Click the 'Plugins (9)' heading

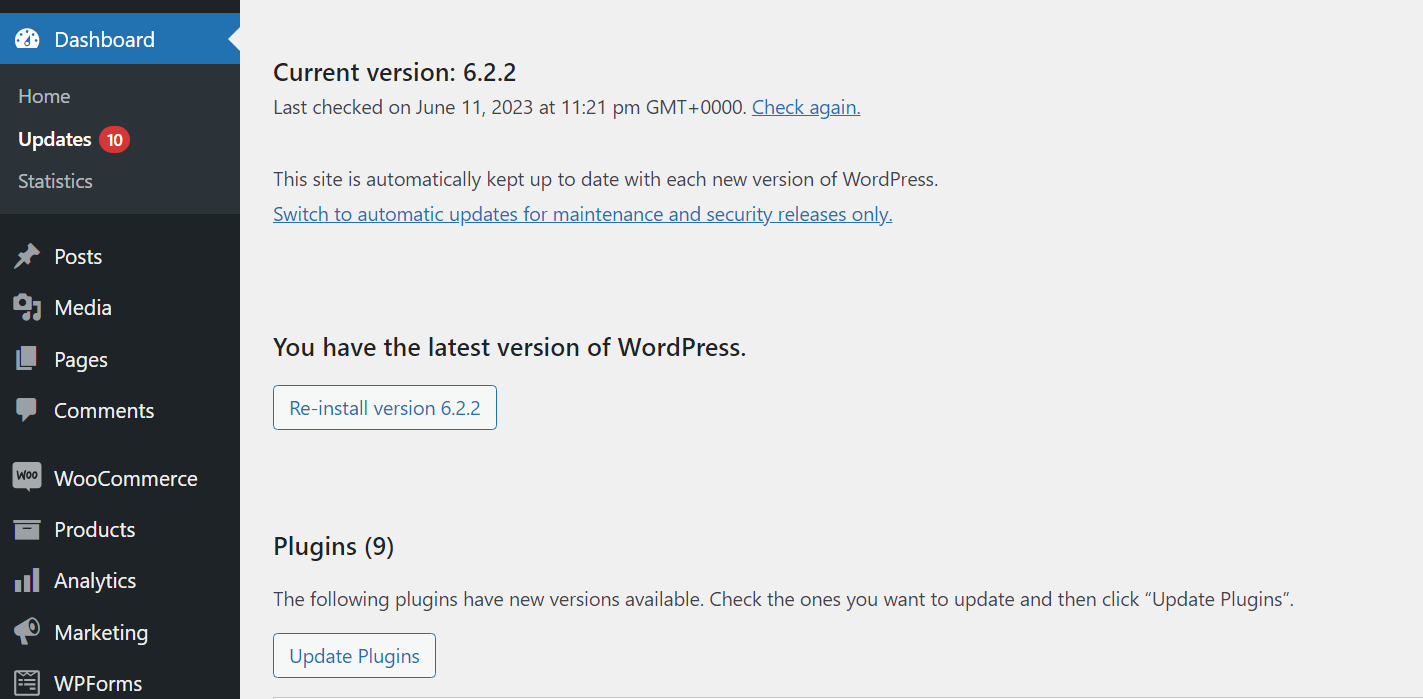click(334, 547)
